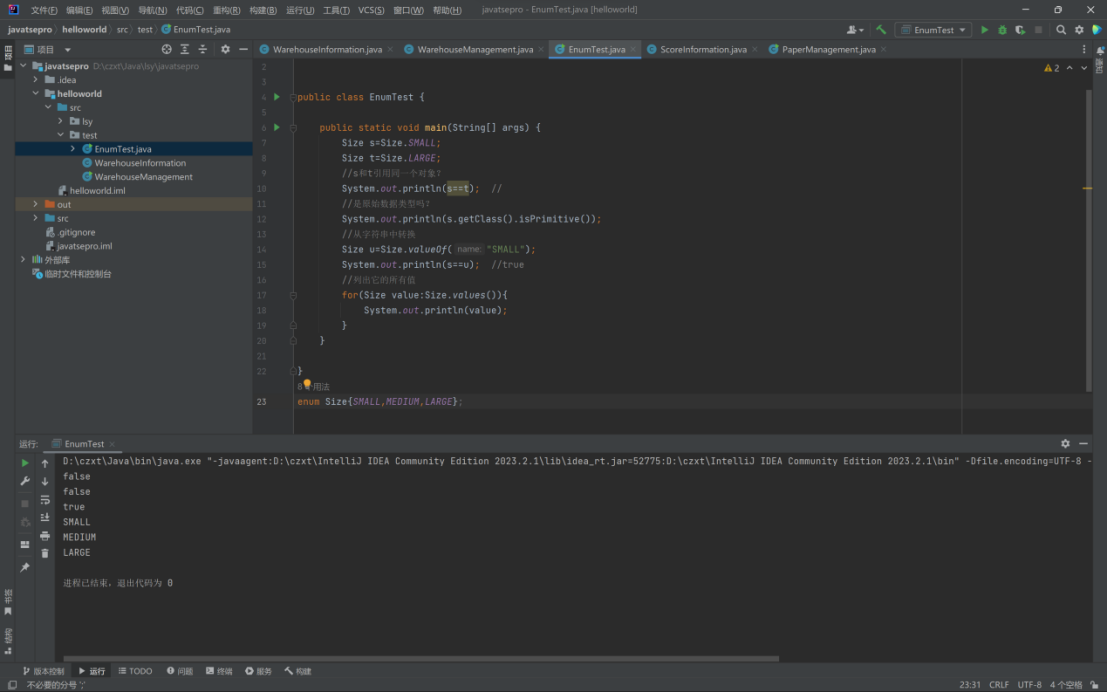Click the Build project hammer icon
This screenshot has height=692, width=1108.
point(881,30)
